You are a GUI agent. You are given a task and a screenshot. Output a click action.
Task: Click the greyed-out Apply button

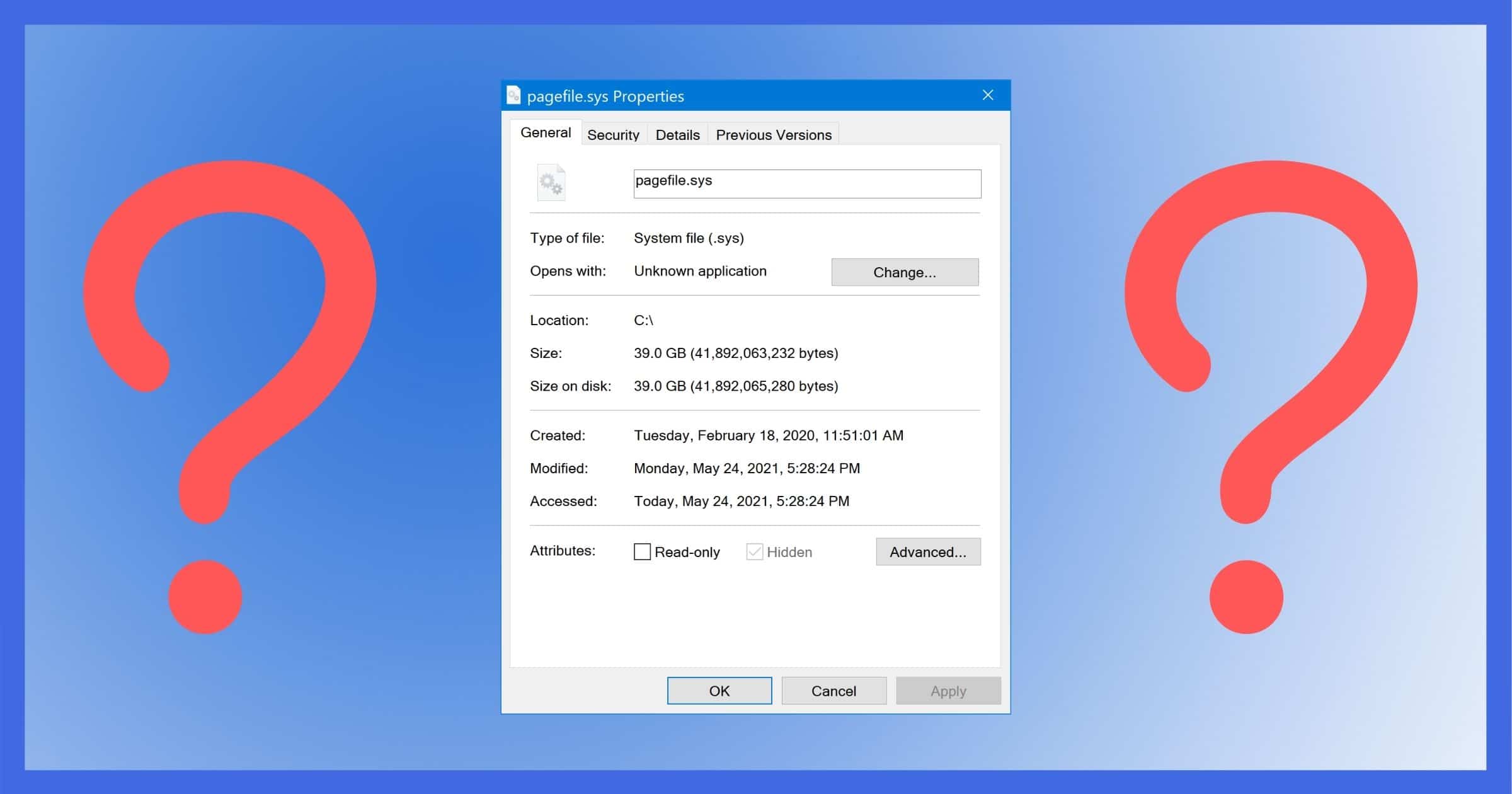tap(948, 691)
